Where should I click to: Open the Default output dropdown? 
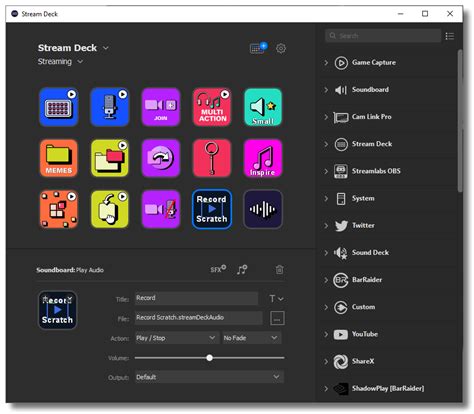[x=209, y=377]
